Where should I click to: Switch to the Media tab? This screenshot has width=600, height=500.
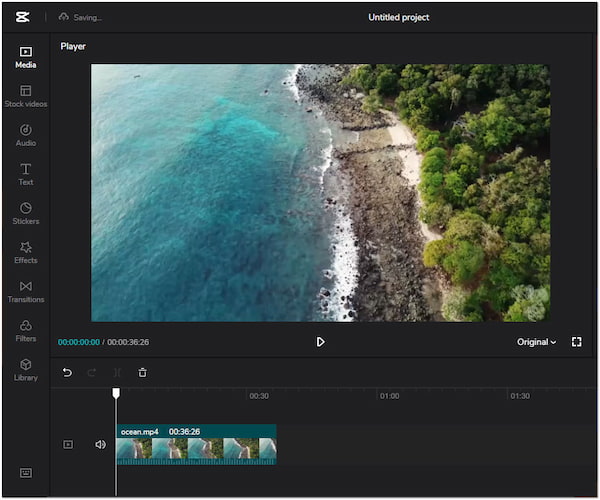click(x=25, y=57)
